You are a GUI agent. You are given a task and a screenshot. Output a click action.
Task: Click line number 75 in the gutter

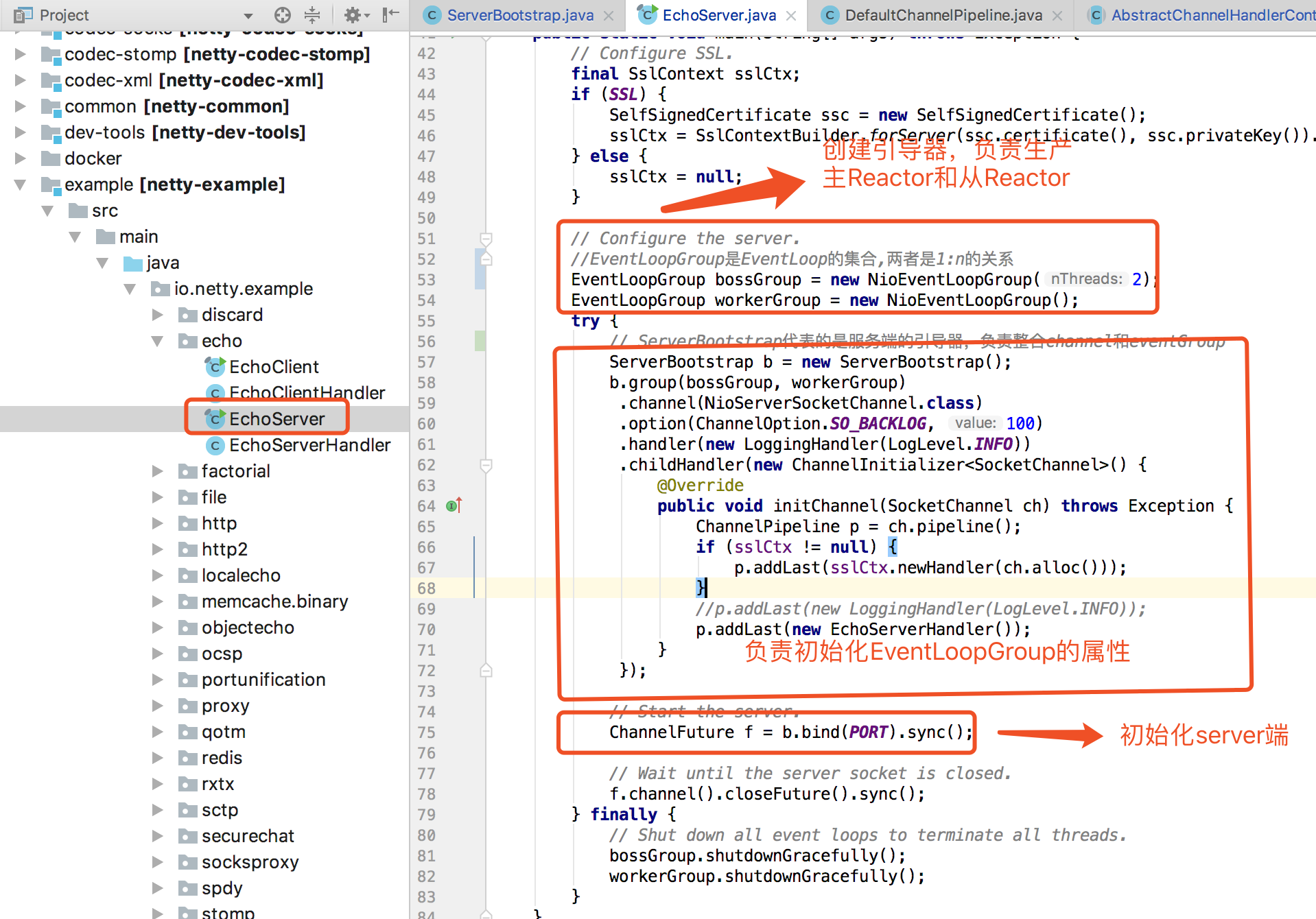[426, 732]
